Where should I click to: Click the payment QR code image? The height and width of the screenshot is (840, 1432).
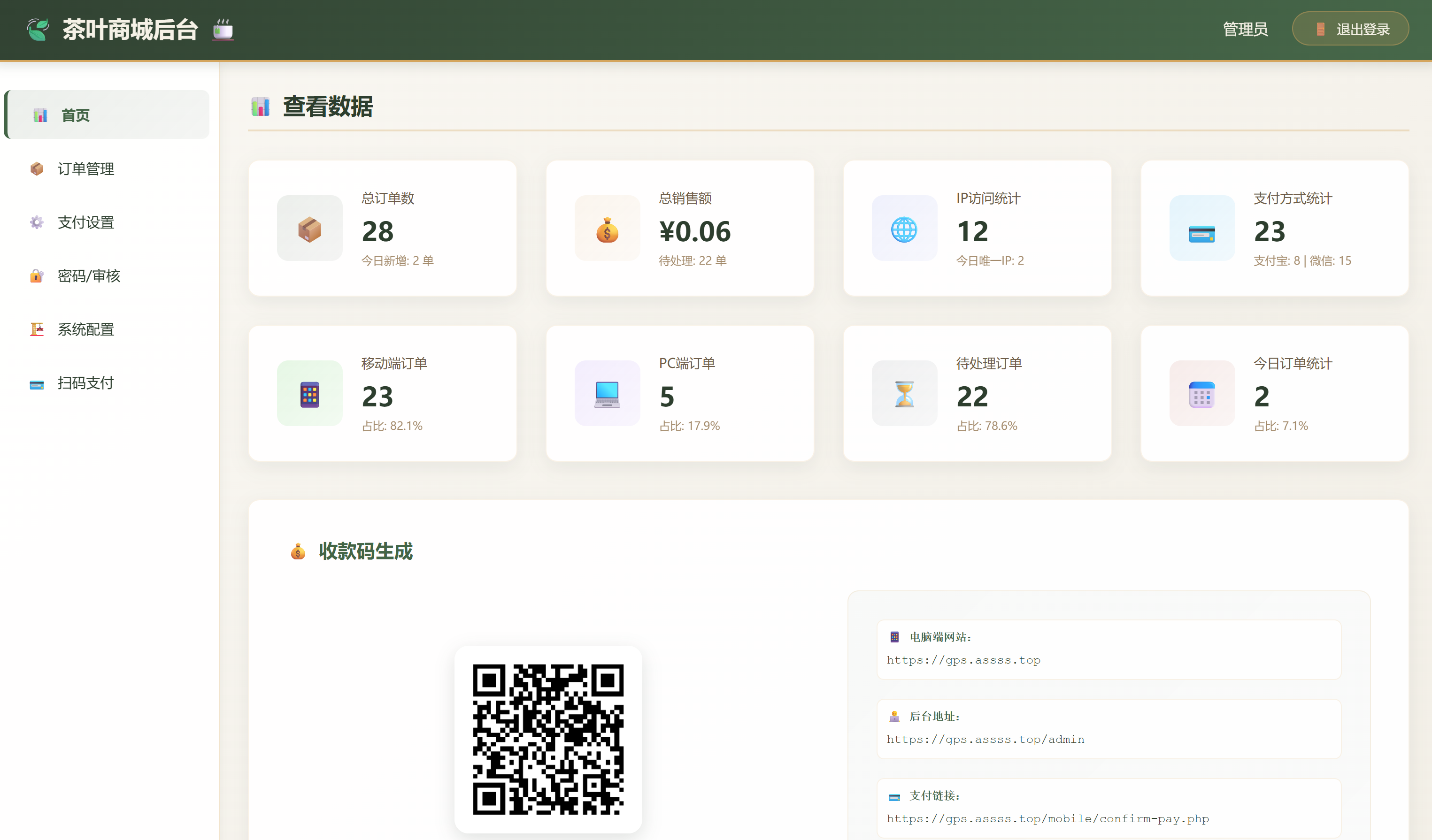548,739
